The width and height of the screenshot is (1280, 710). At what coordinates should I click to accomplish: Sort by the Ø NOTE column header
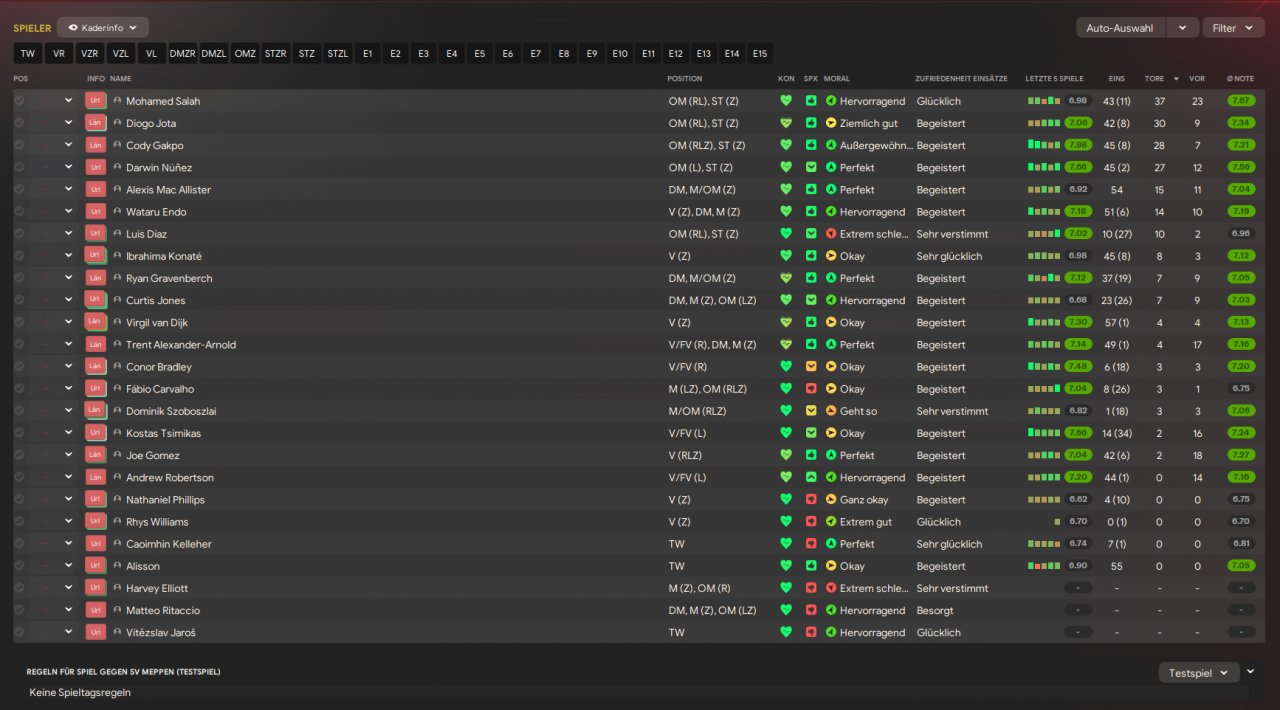pyautogui.click(x=1240, y=78)
